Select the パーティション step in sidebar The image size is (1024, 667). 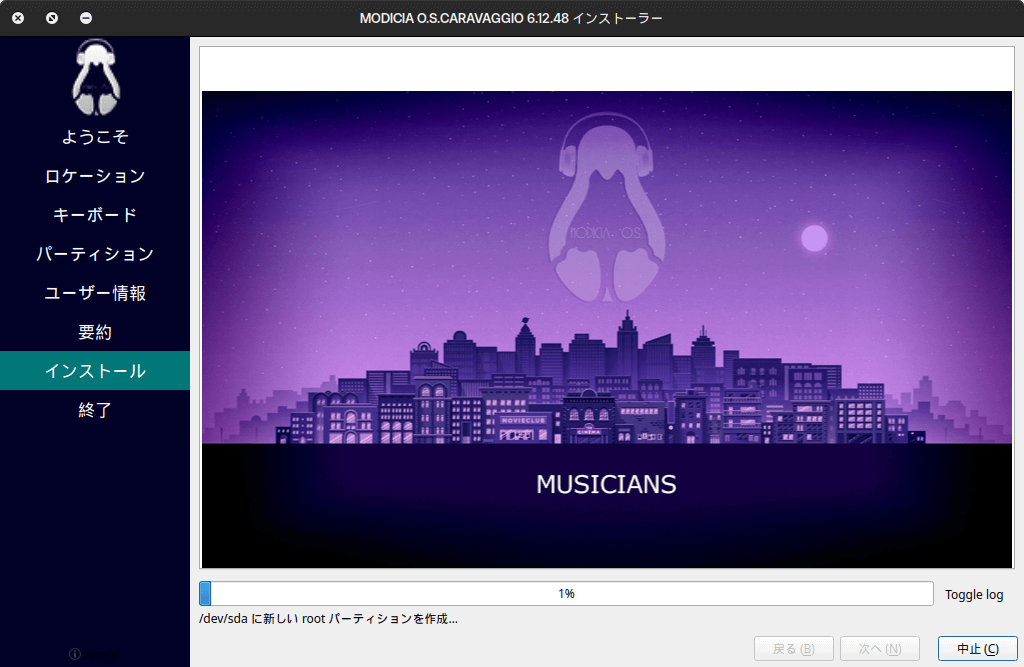[95, 254]
